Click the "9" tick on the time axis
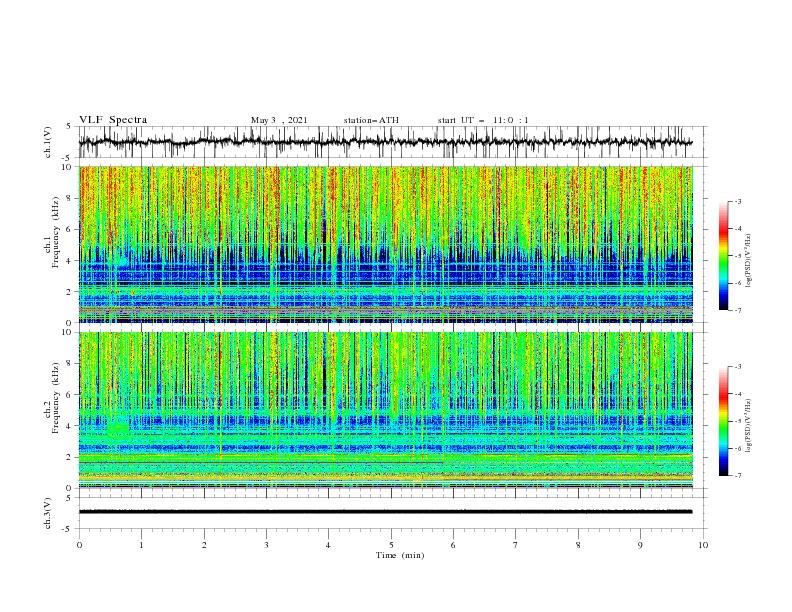This screenshot has height=612, width=792. pyautogui.click(x=640, y=545)
